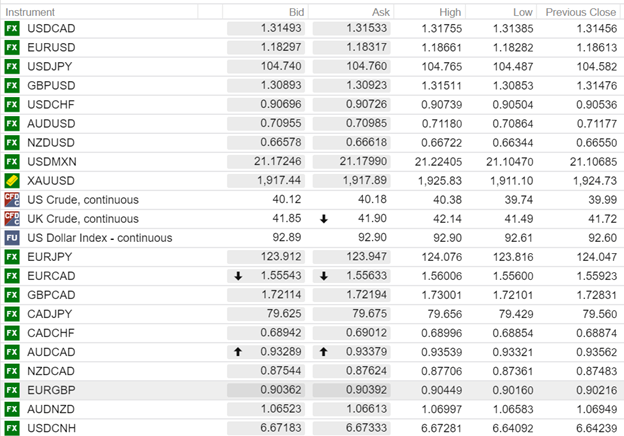624x436 pixels.
Task: Click the Previous Close column header
Action: [x=581, y=11]
